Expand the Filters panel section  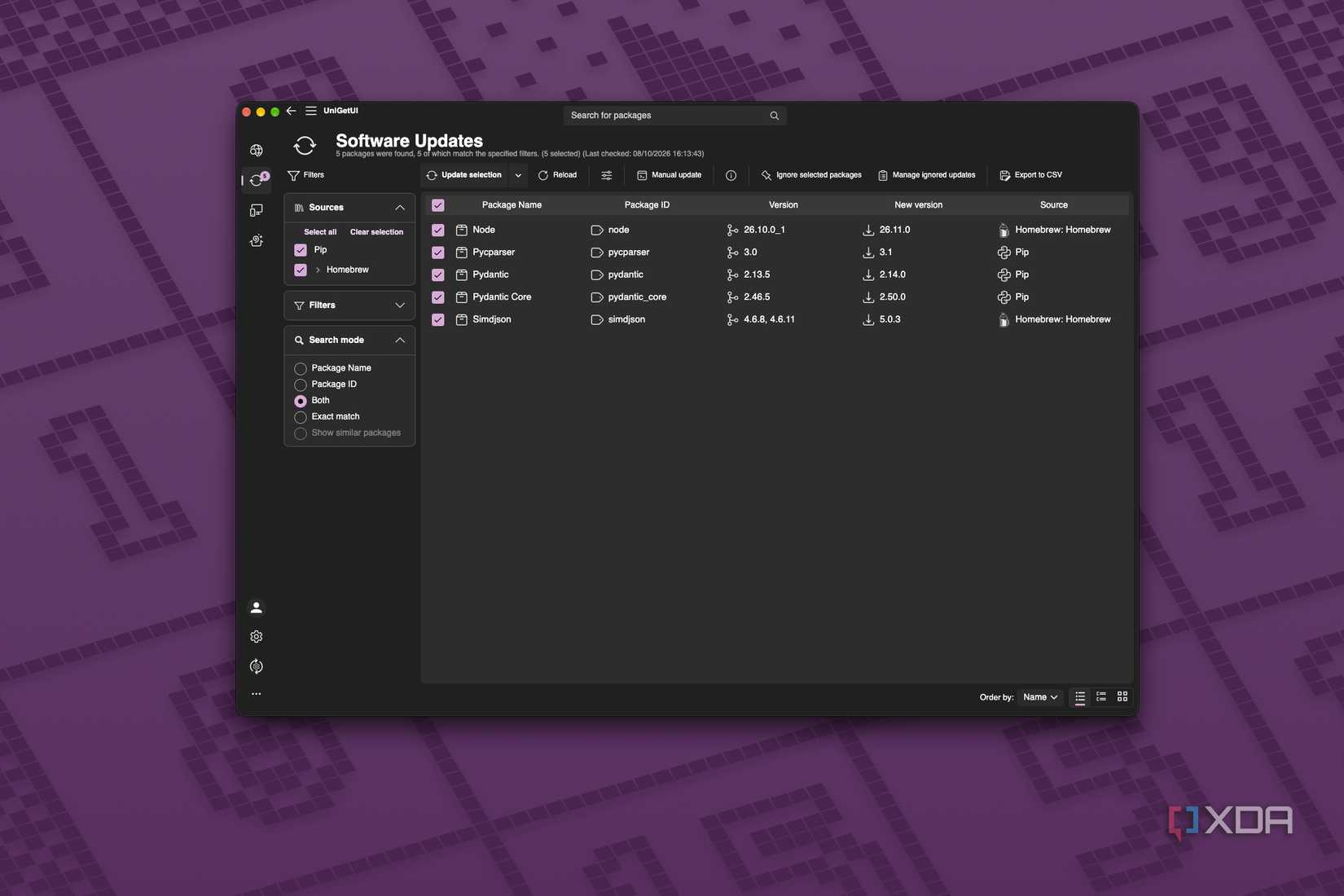coord(400,305)
